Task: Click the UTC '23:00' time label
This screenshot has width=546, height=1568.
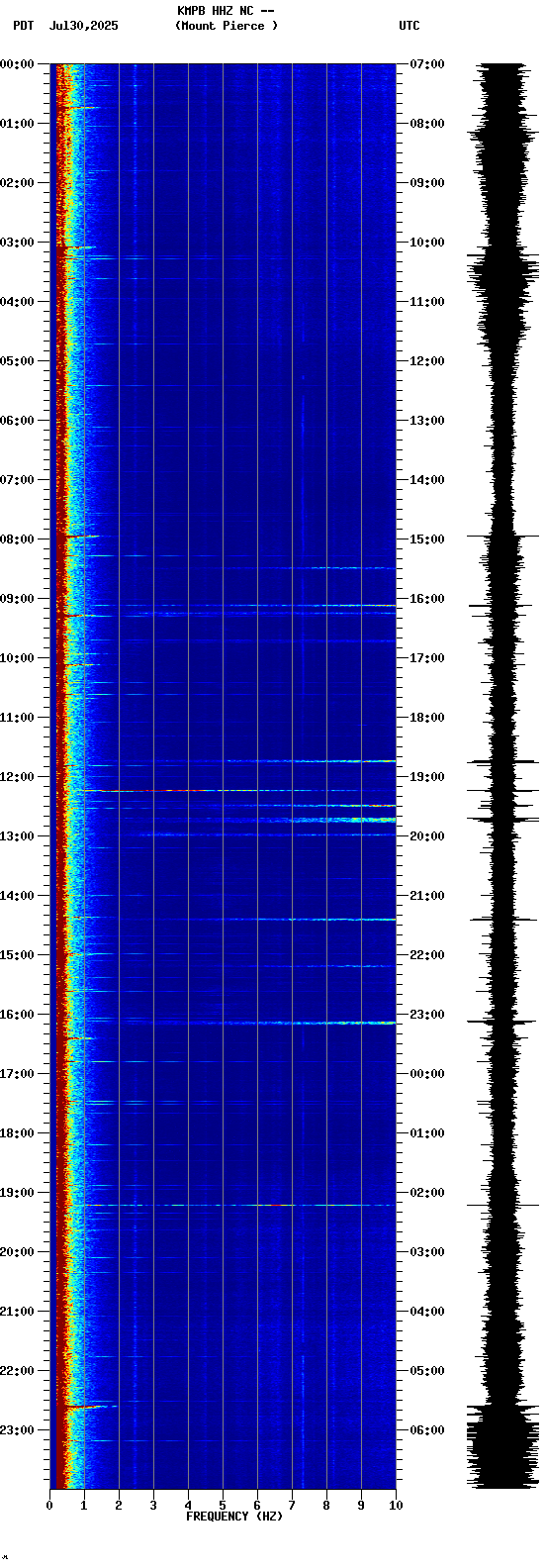Action: tap(427, 1015)
